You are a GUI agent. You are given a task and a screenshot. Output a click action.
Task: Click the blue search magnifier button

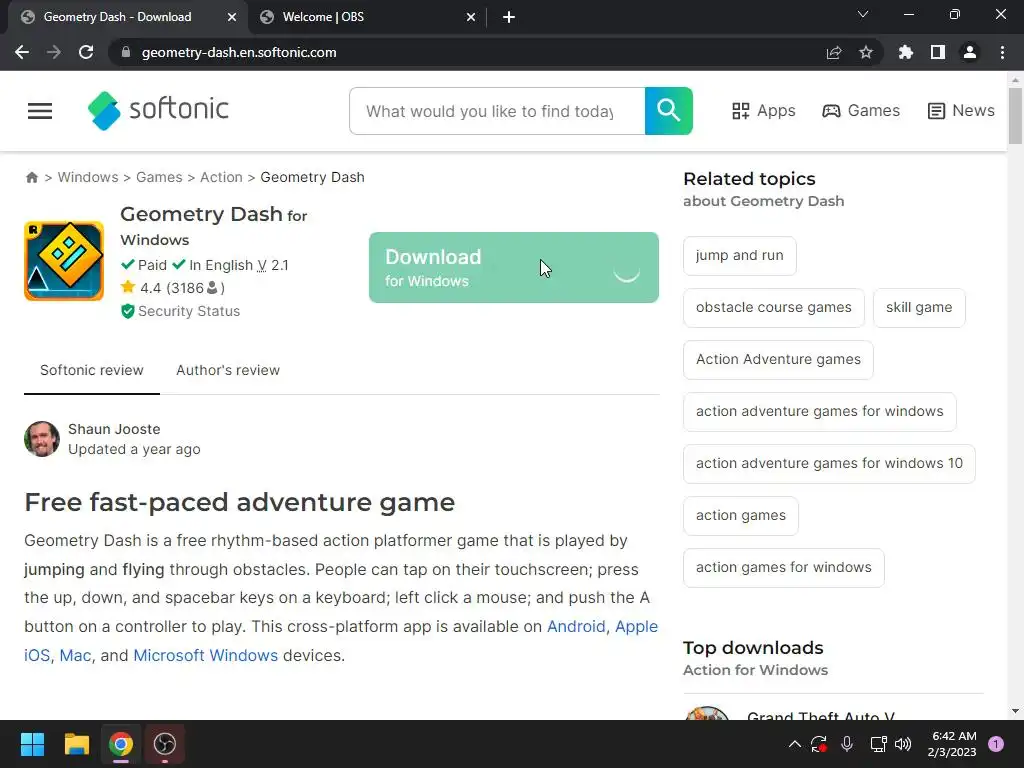coord(668,111)
